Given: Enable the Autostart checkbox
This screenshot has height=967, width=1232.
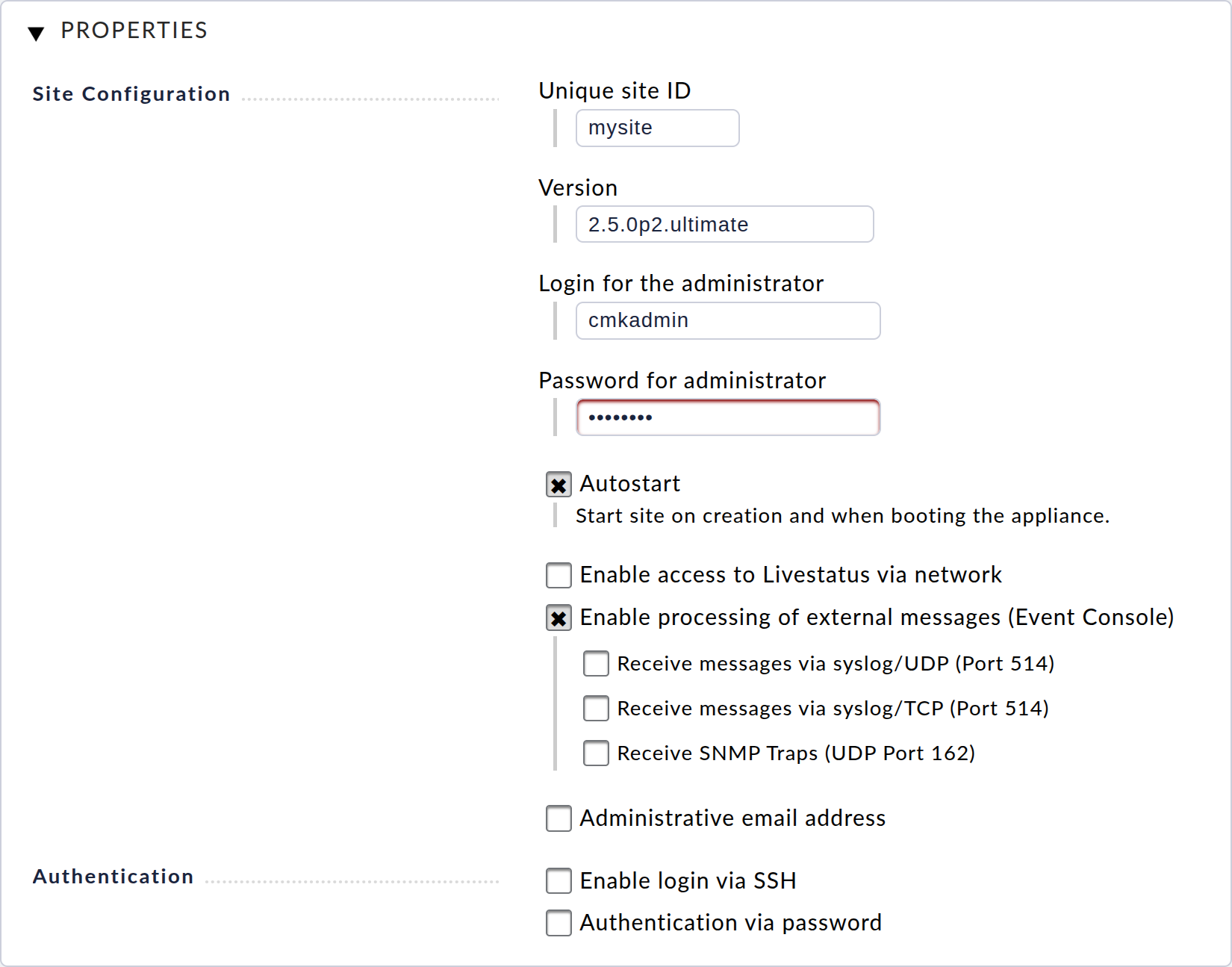Looking at the screenshot, I should coord(558,485).
